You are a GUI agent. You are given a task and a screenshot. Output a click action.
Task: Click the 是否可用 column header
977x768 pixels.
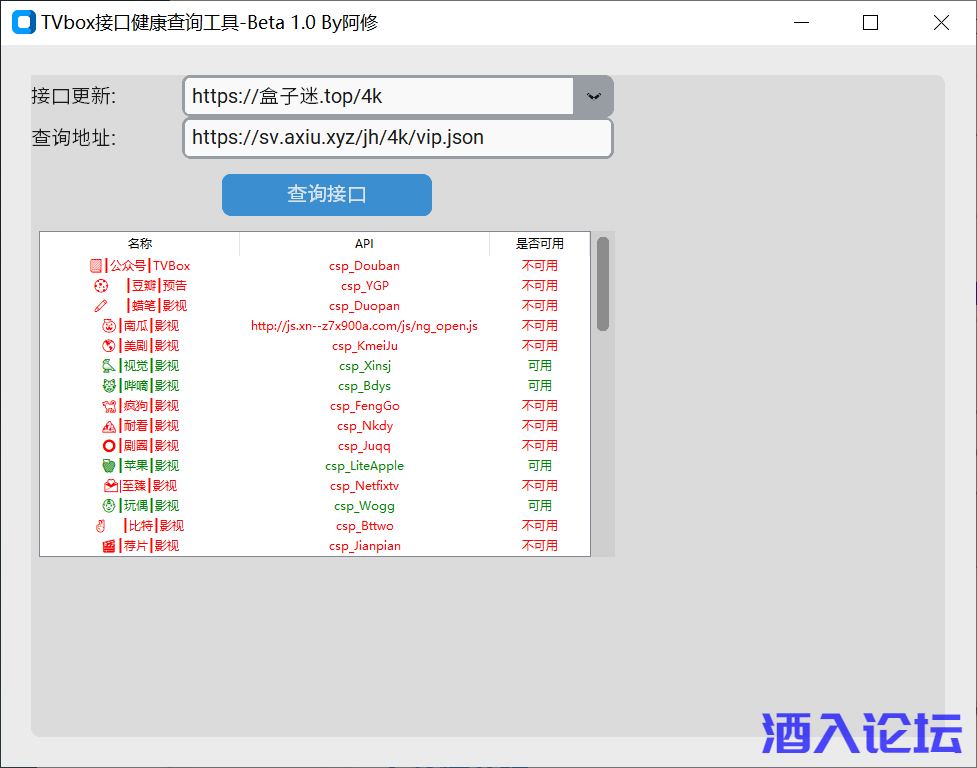(539, 244)
